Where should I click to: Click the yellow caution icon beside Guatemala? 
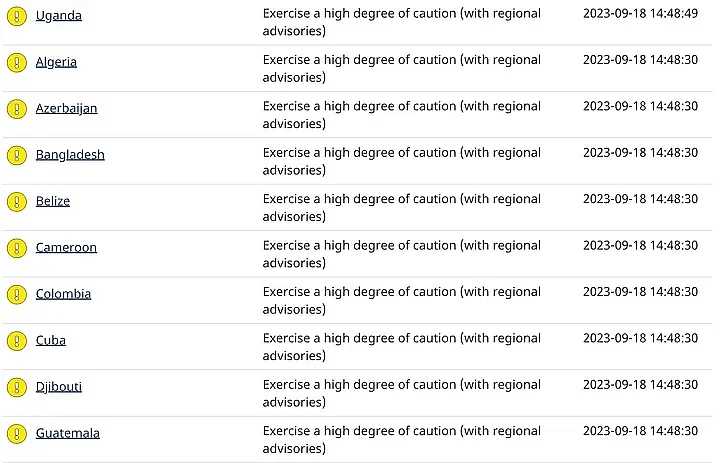(x=16, y=433)
